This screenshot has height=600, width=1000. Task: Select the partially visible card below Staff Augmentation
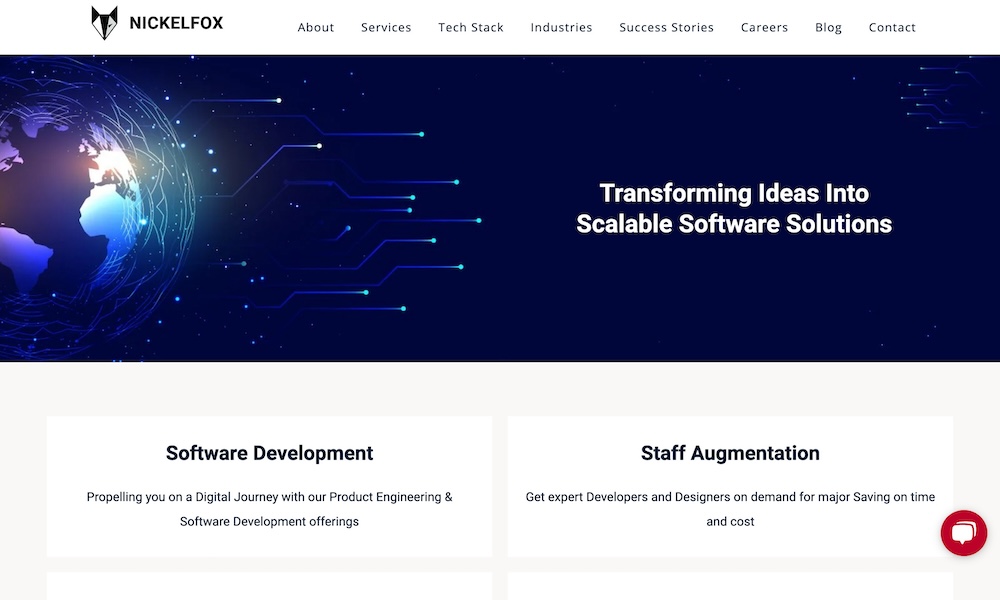[x=730, y=586]
